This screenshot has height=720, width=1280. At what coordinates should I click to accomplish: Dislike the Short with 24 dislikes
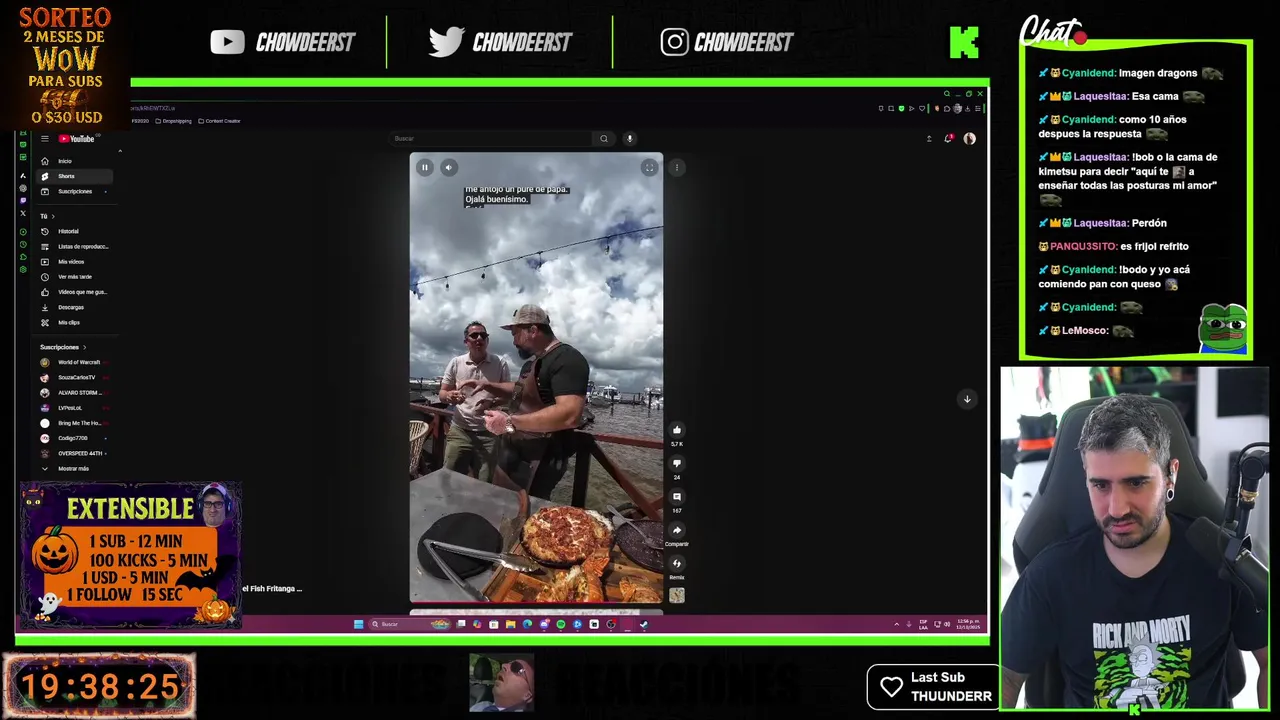click(x=677, y=463)
